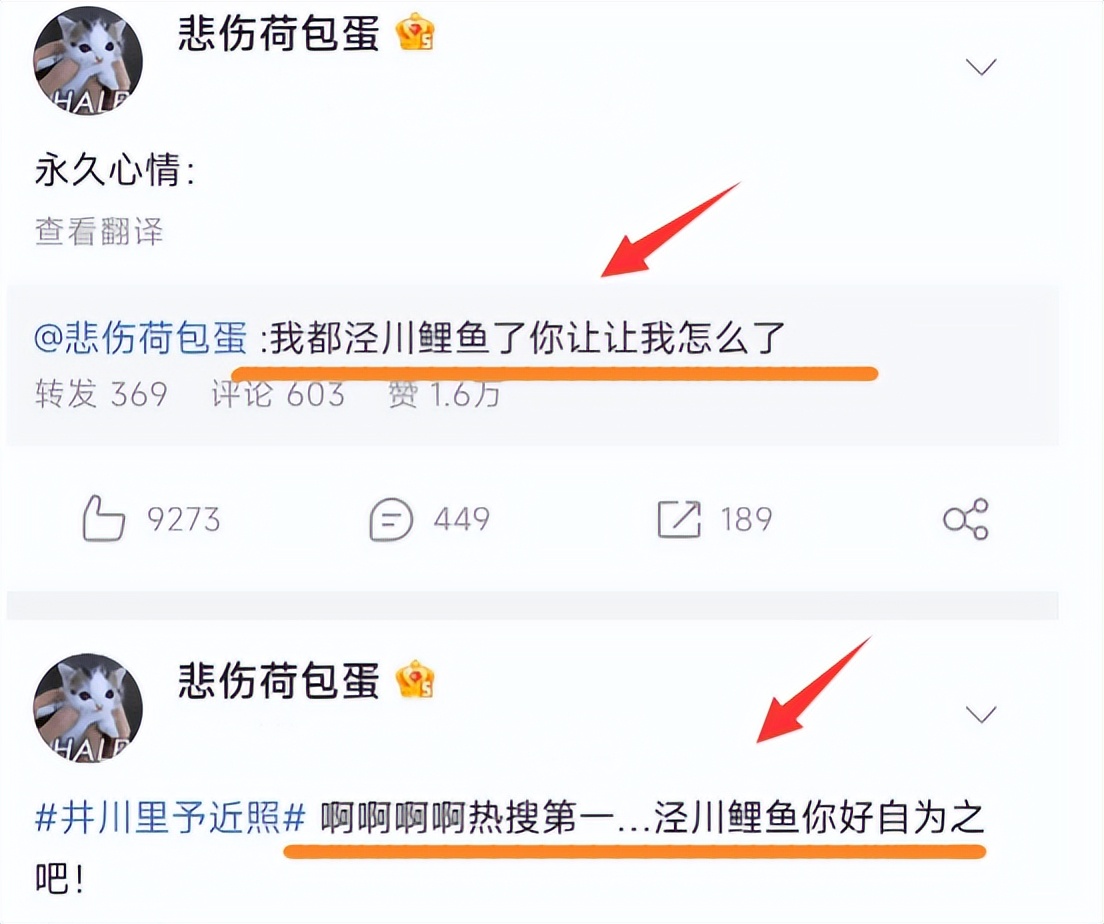The image size is (1104, 924).
Task: Expand the second post's chevron menu
Action: pos(981,715)
